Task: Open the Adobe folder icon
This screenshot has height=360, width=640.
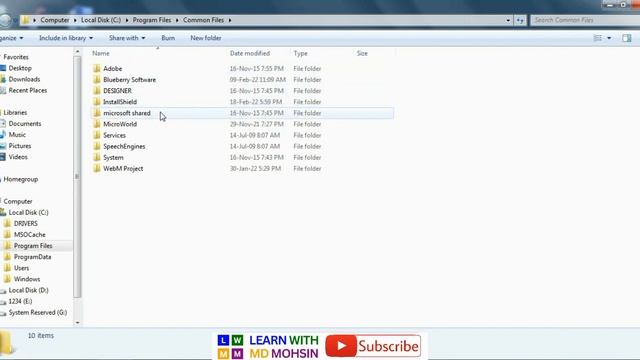Action: point(97,69)
